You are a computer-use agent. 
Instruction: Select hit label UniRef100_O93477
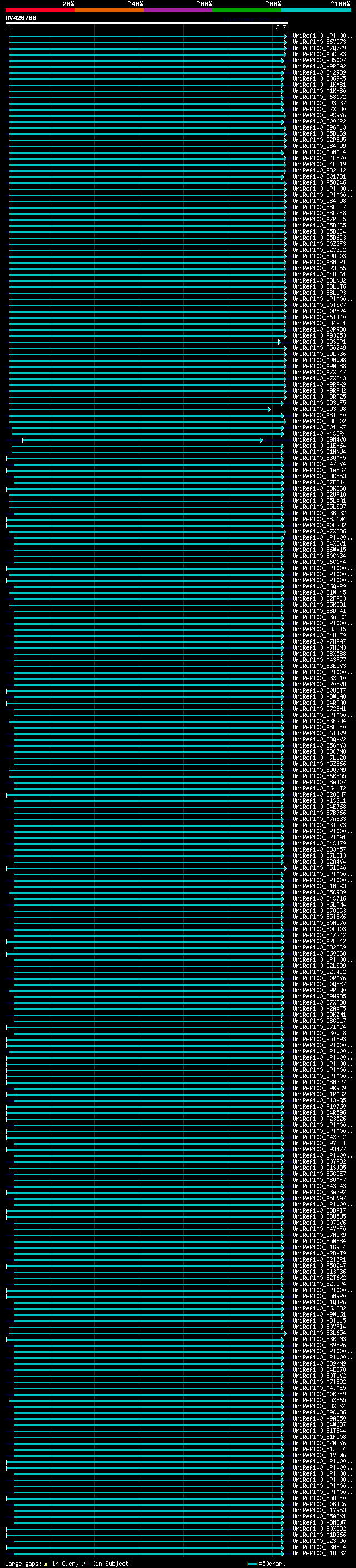[x=319, y=1150]
